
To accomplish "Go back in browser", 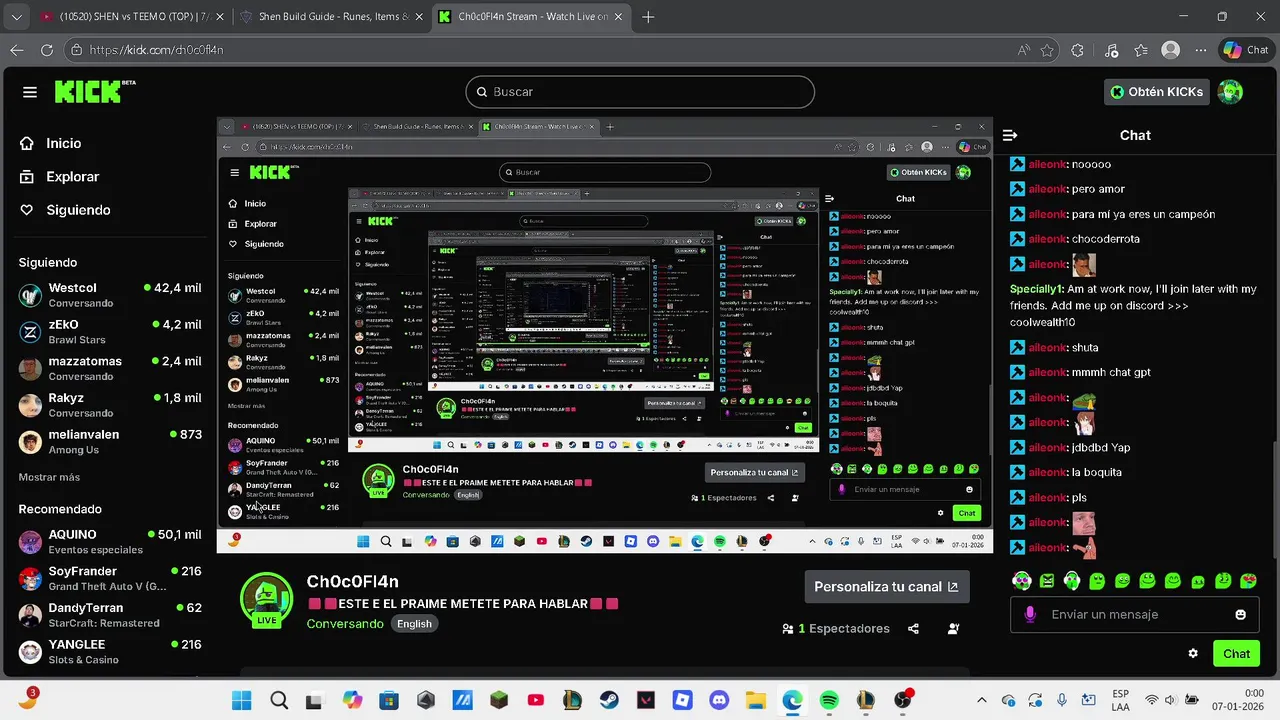I will (x=17, y=50).
